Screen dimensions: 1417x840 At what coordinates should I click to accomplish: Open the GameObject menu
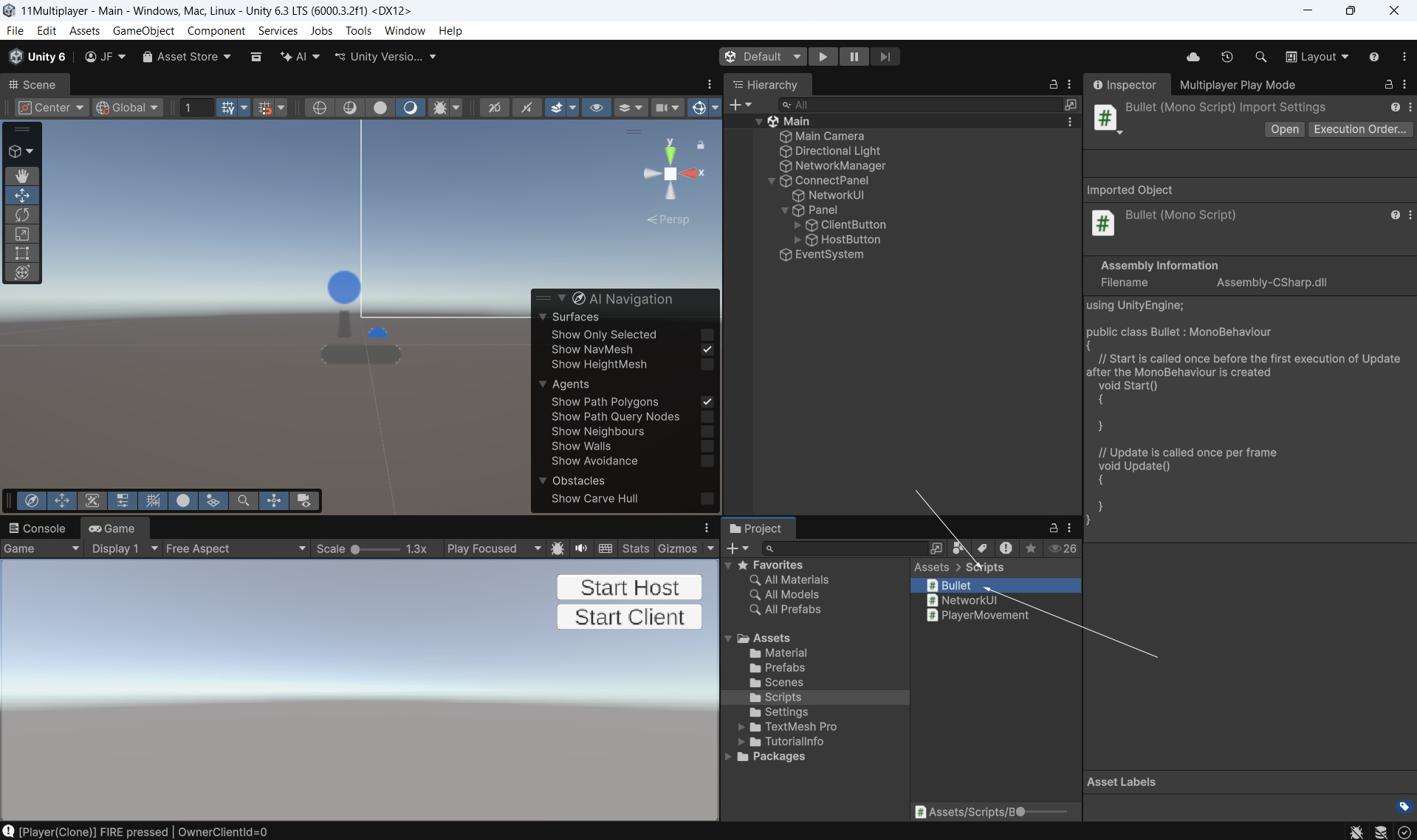coord(143,30)
